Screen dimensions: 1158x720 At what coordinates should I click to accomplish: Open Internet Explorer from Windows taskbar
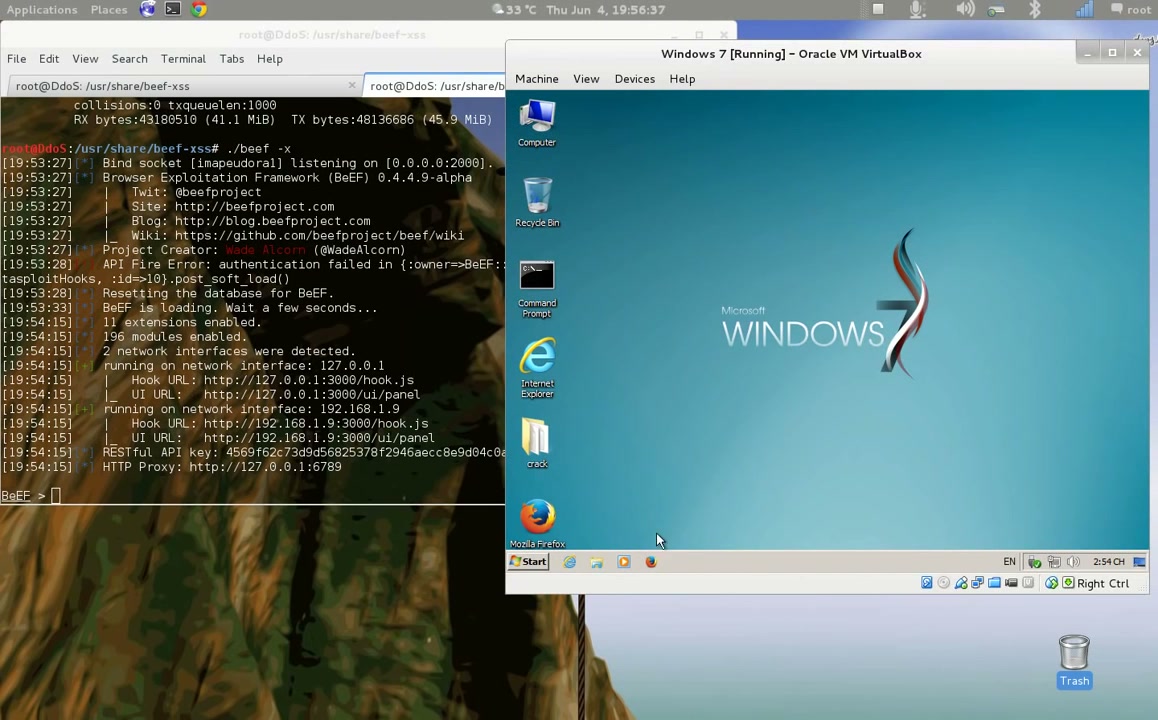pos(569,562)
